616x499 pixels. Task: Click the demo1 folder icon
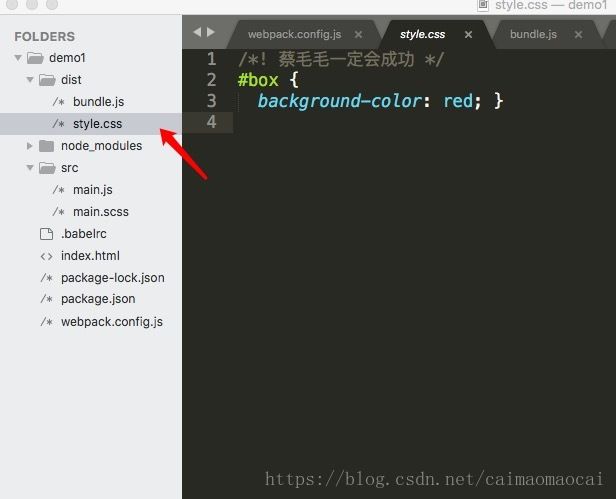pos(35,58)
